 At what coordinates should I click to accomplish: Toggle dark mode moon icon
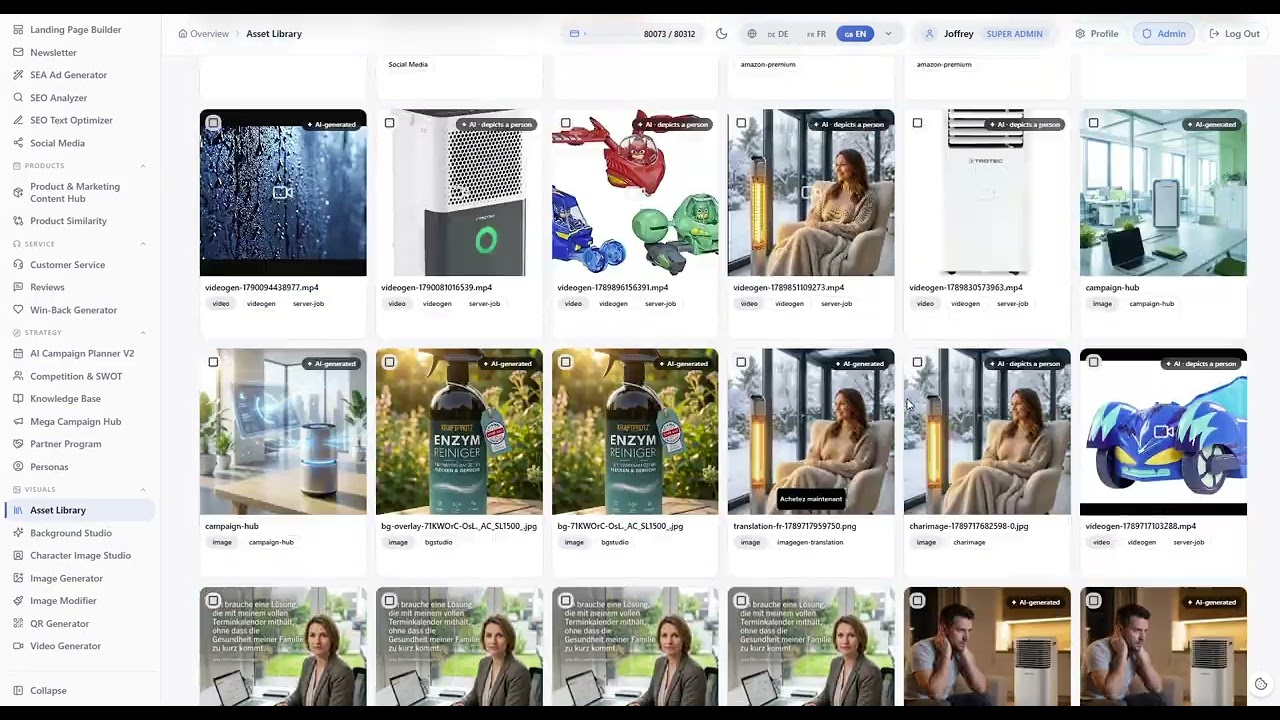pyautogui.click(x=721, y=34)
